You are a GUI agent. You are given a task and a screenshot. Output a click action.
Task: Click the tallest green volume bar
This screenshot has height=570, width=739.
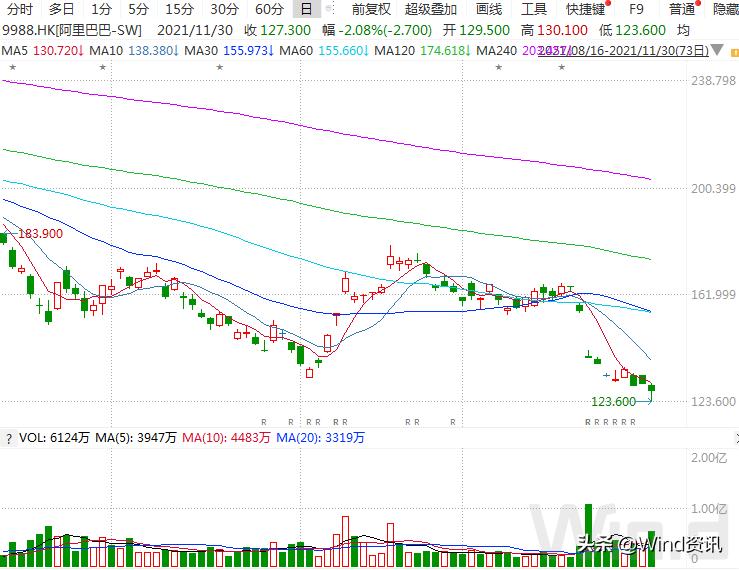[588, 535]
